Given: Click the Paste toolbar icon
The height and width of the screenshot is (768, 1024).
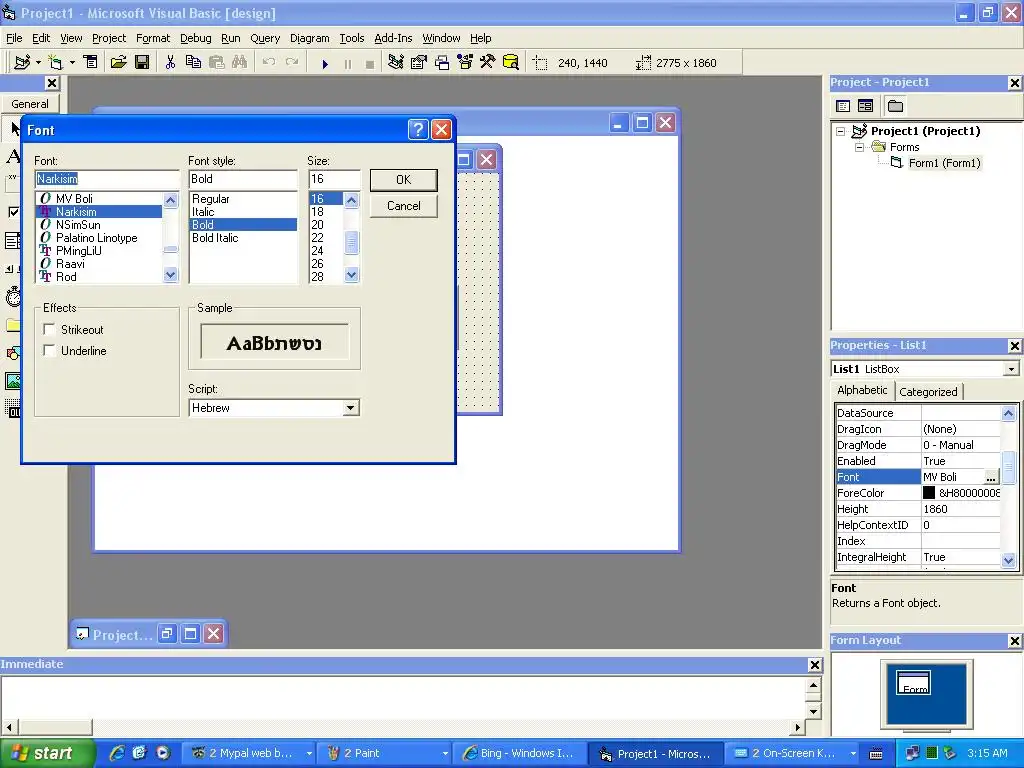Looking at the screenshot, I should [217, 63].
